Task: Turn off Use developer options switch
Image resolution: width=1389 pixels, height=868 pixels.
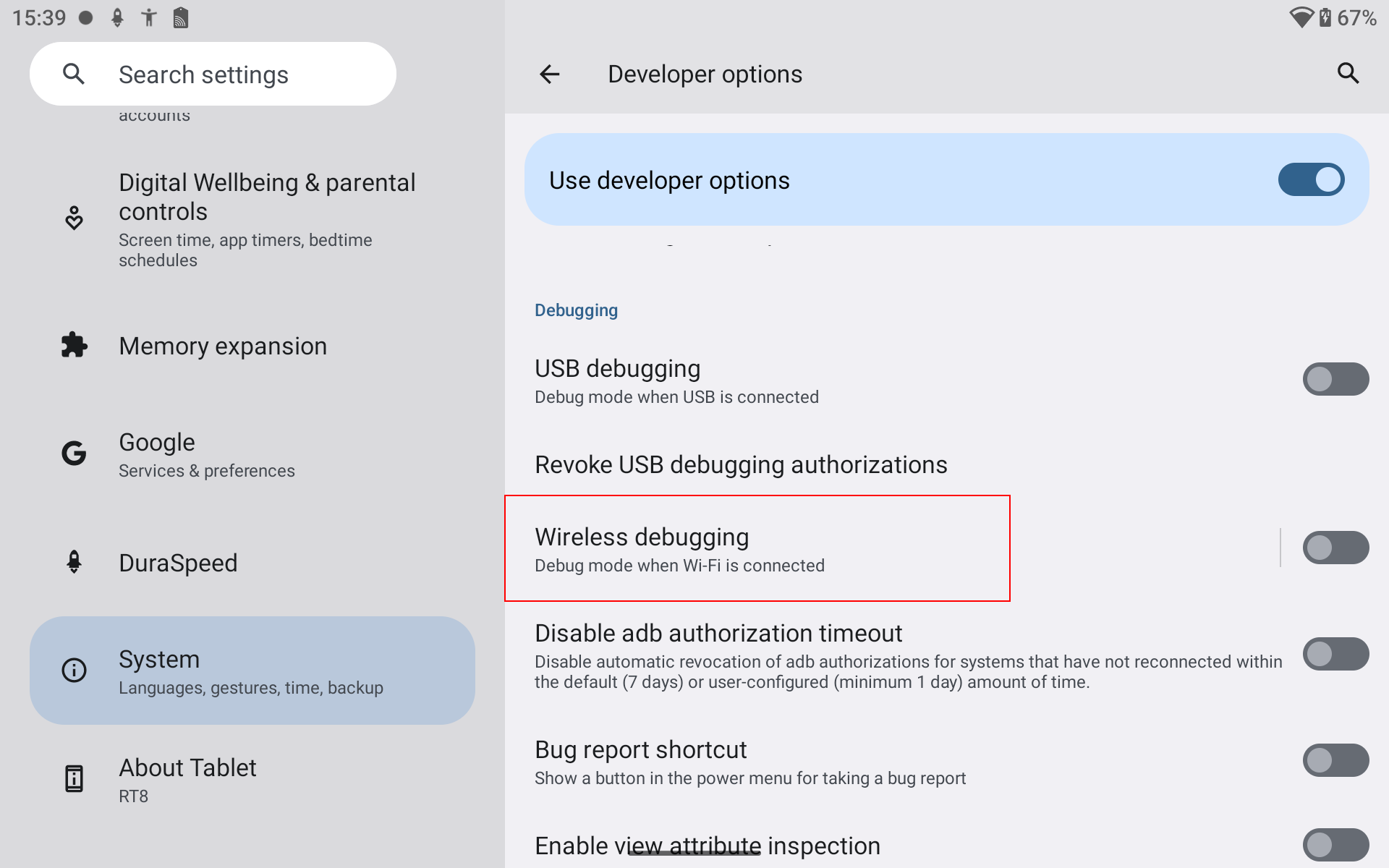Action: 1311,179
